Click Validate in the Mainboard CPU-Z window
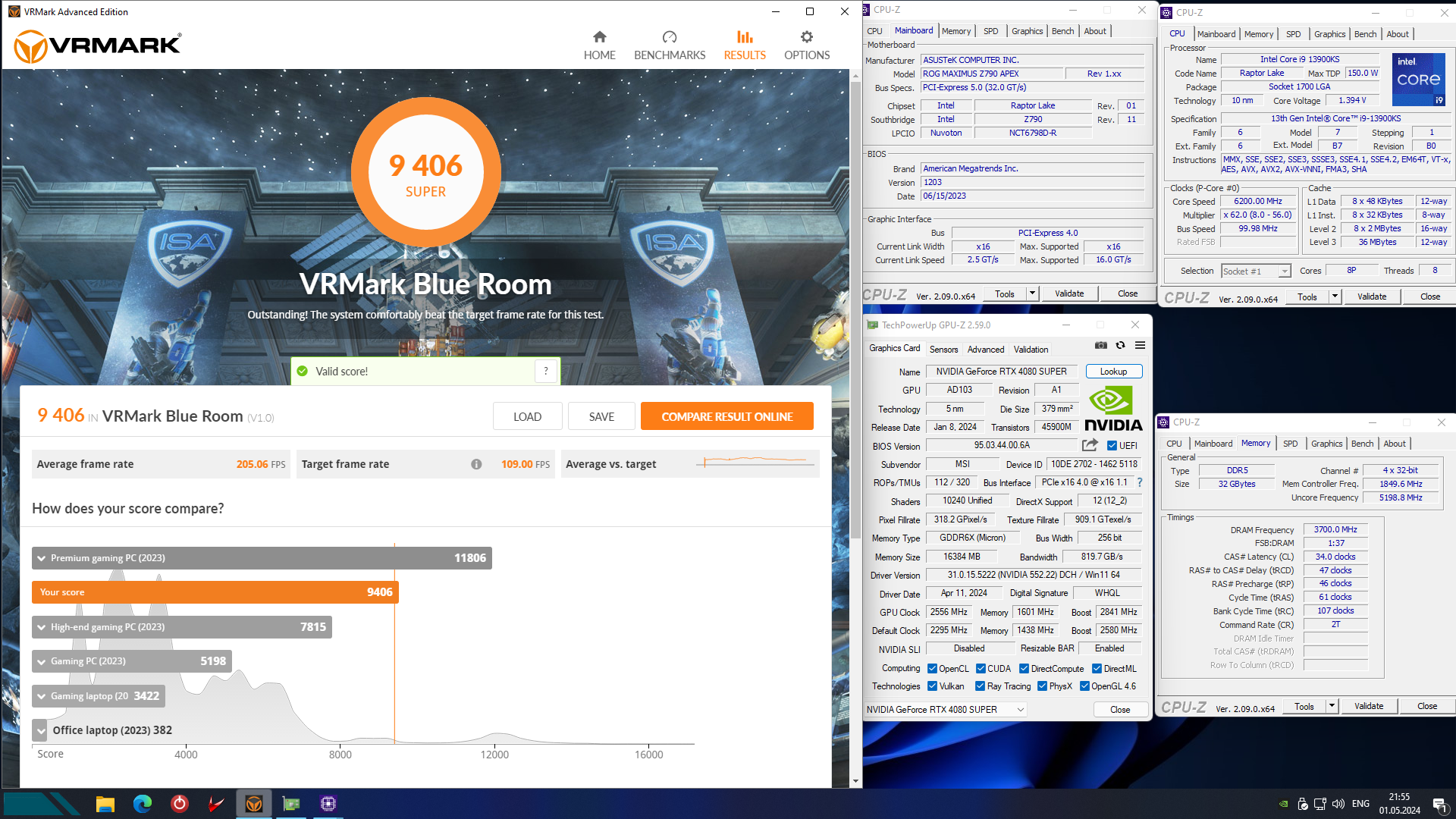This screenshot has width=1456, height=819. [1069, 293]
